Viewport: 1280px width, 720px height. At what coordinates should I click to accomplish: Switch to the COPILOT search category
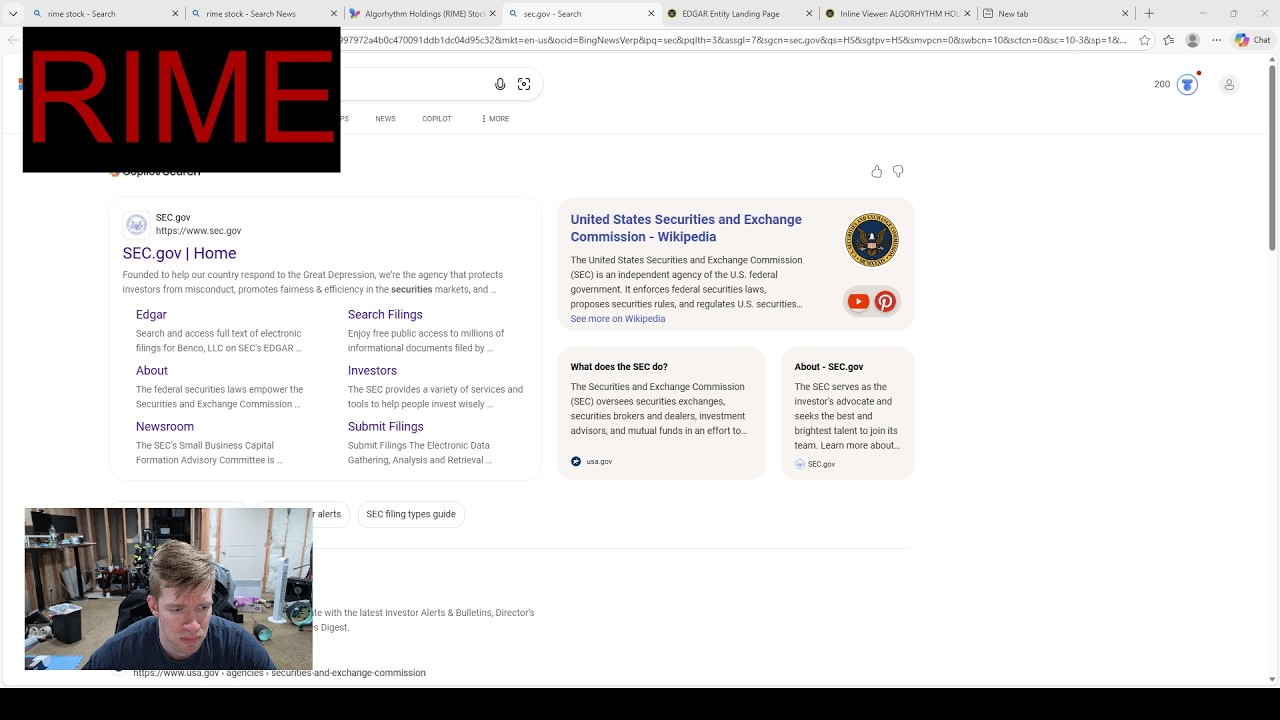[437, 118]
